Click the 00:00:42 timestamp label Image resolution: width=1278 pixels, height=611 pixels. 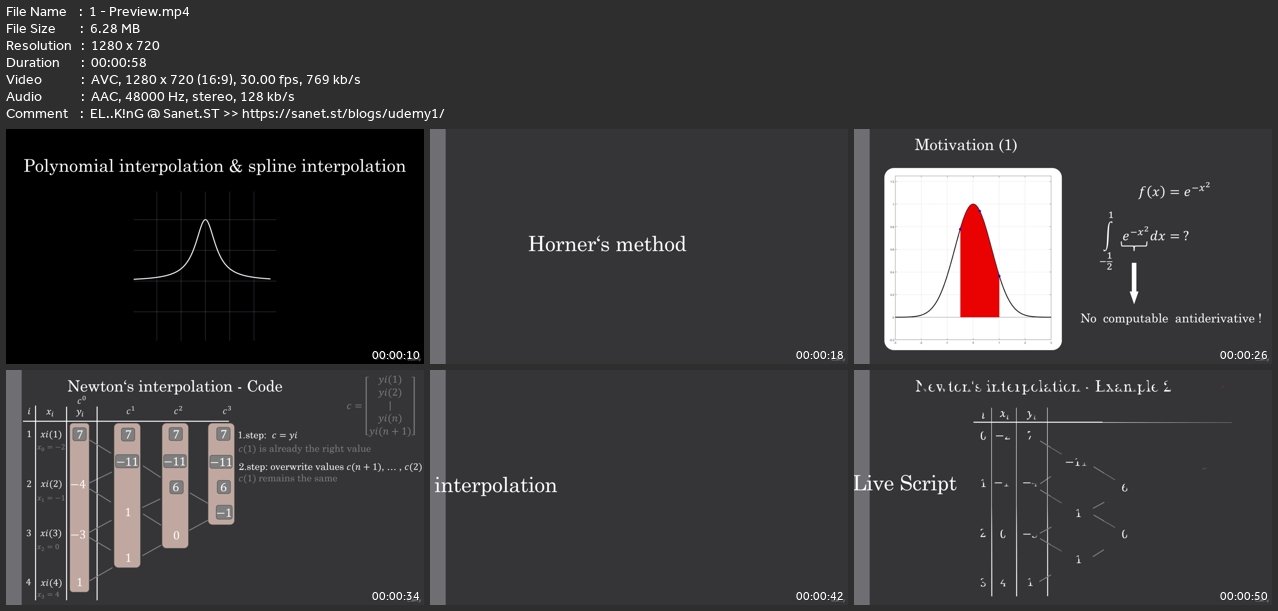point(819,597)
